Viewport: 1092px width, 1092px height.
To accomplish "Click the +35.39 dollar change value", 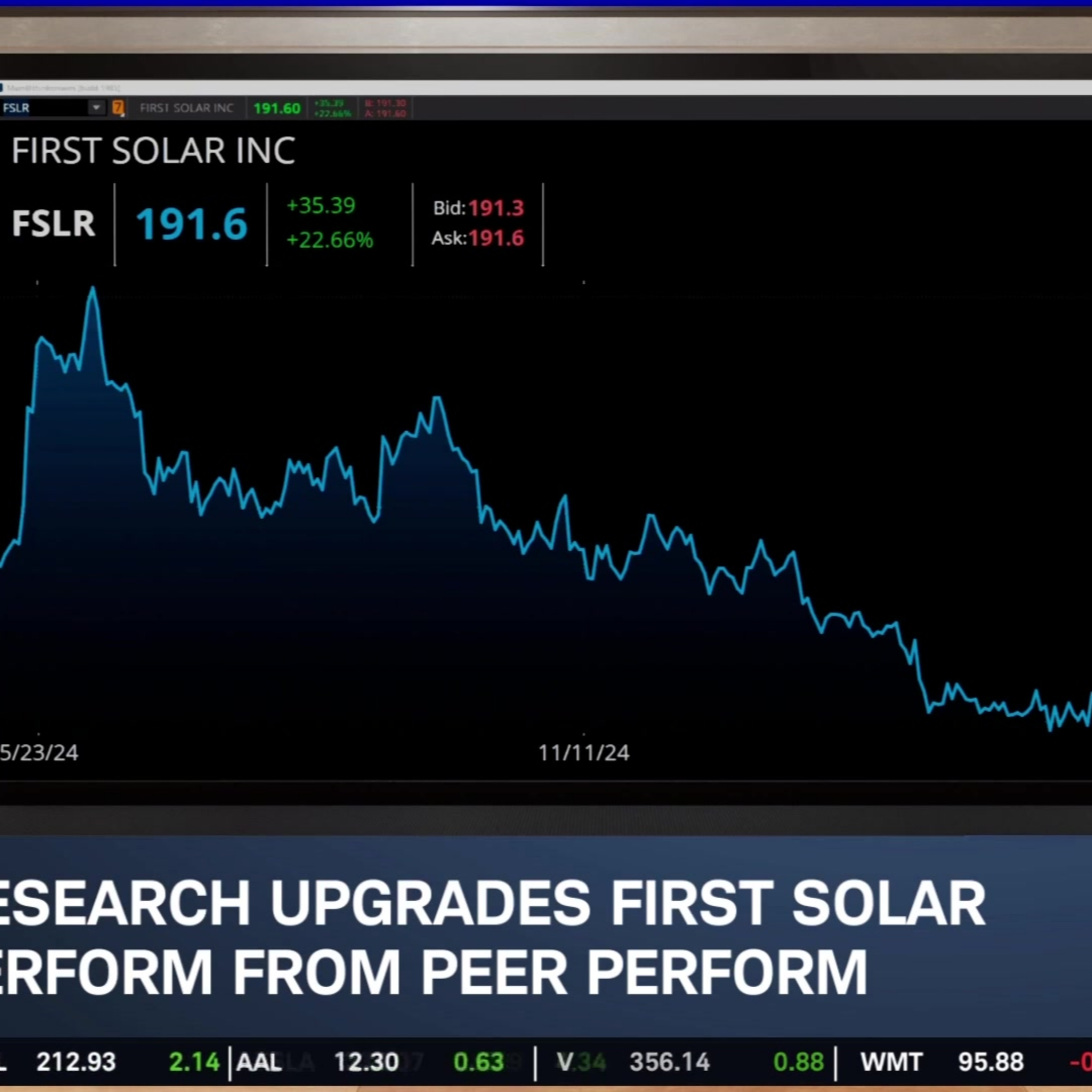I will 321,206.
